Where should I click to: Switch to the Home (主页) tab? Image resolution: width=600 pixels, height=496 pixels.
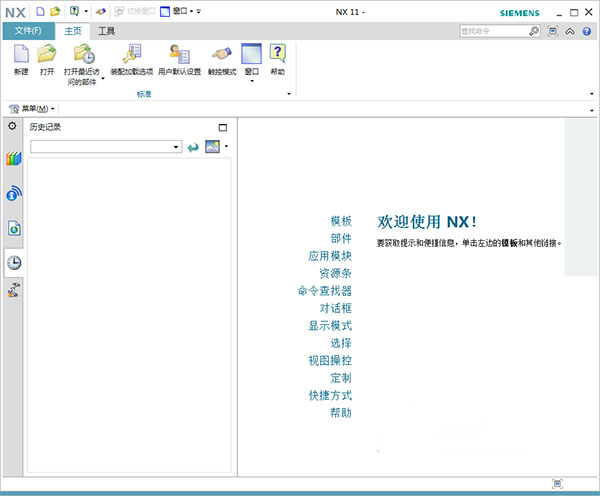pyautogui.click(x=73, y=31)
